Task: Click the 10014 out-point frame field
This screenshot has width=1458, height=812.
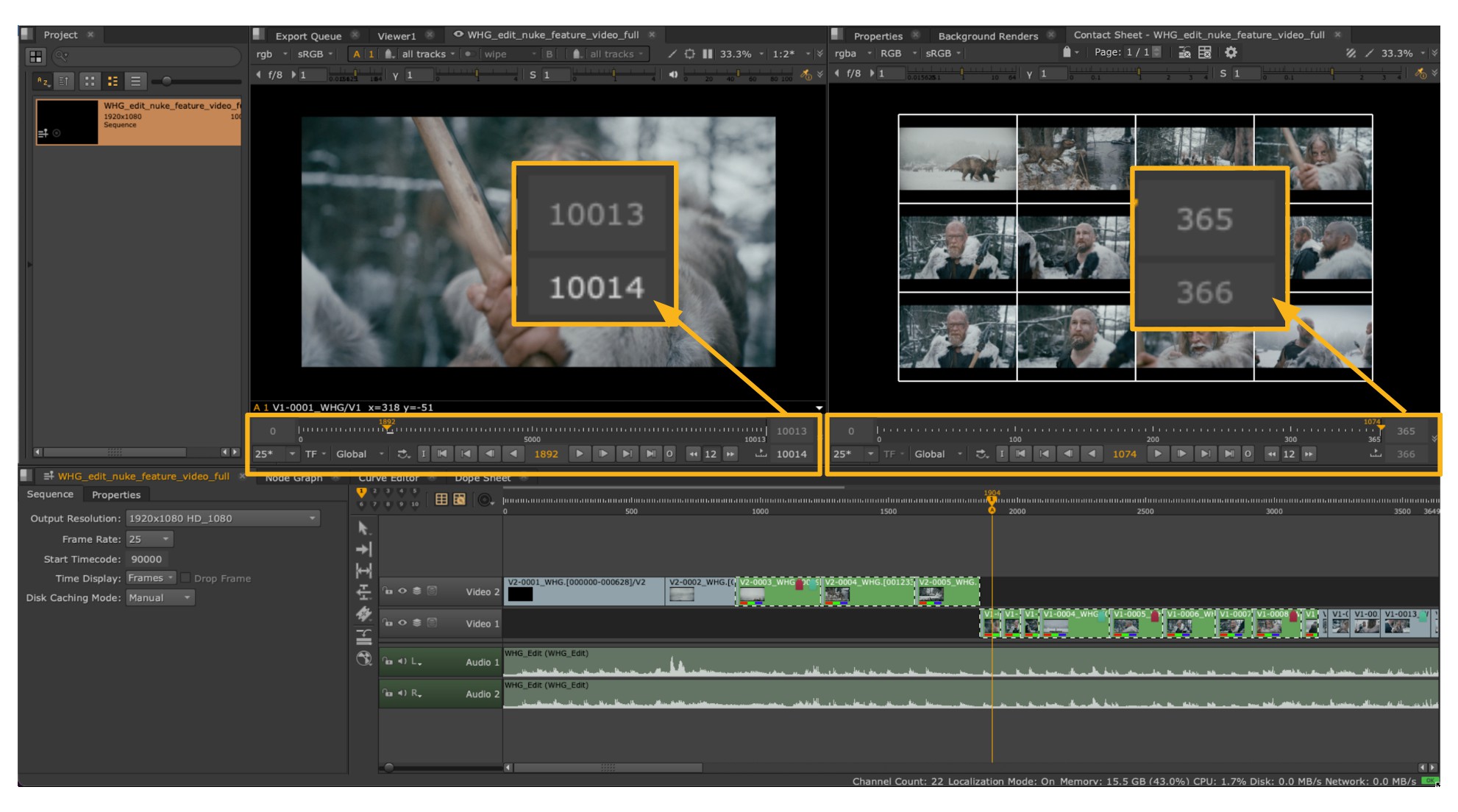Action: (791, 454)
